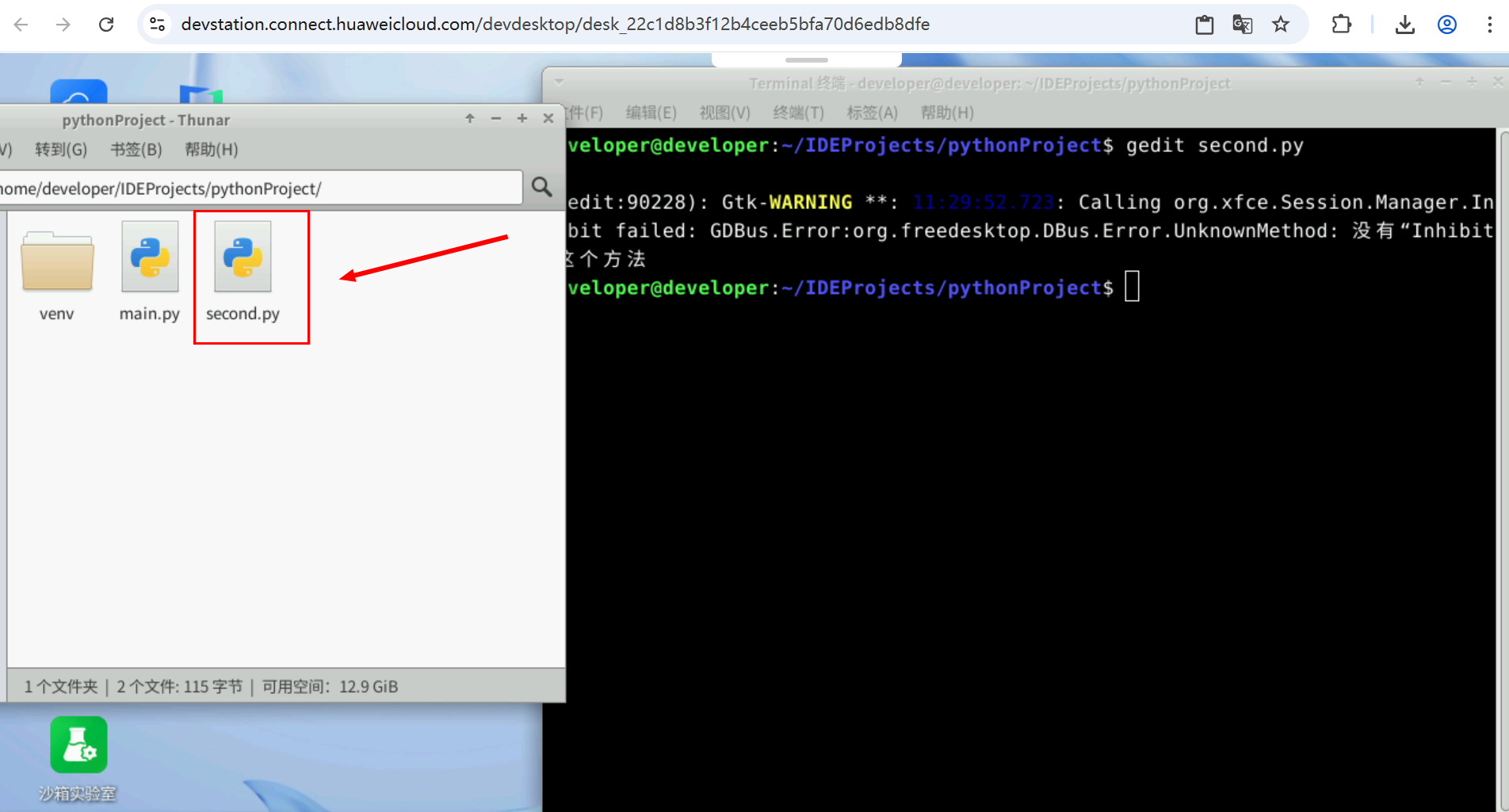
Task: Open the sandbox lab desktop icon
Action: 78,745
